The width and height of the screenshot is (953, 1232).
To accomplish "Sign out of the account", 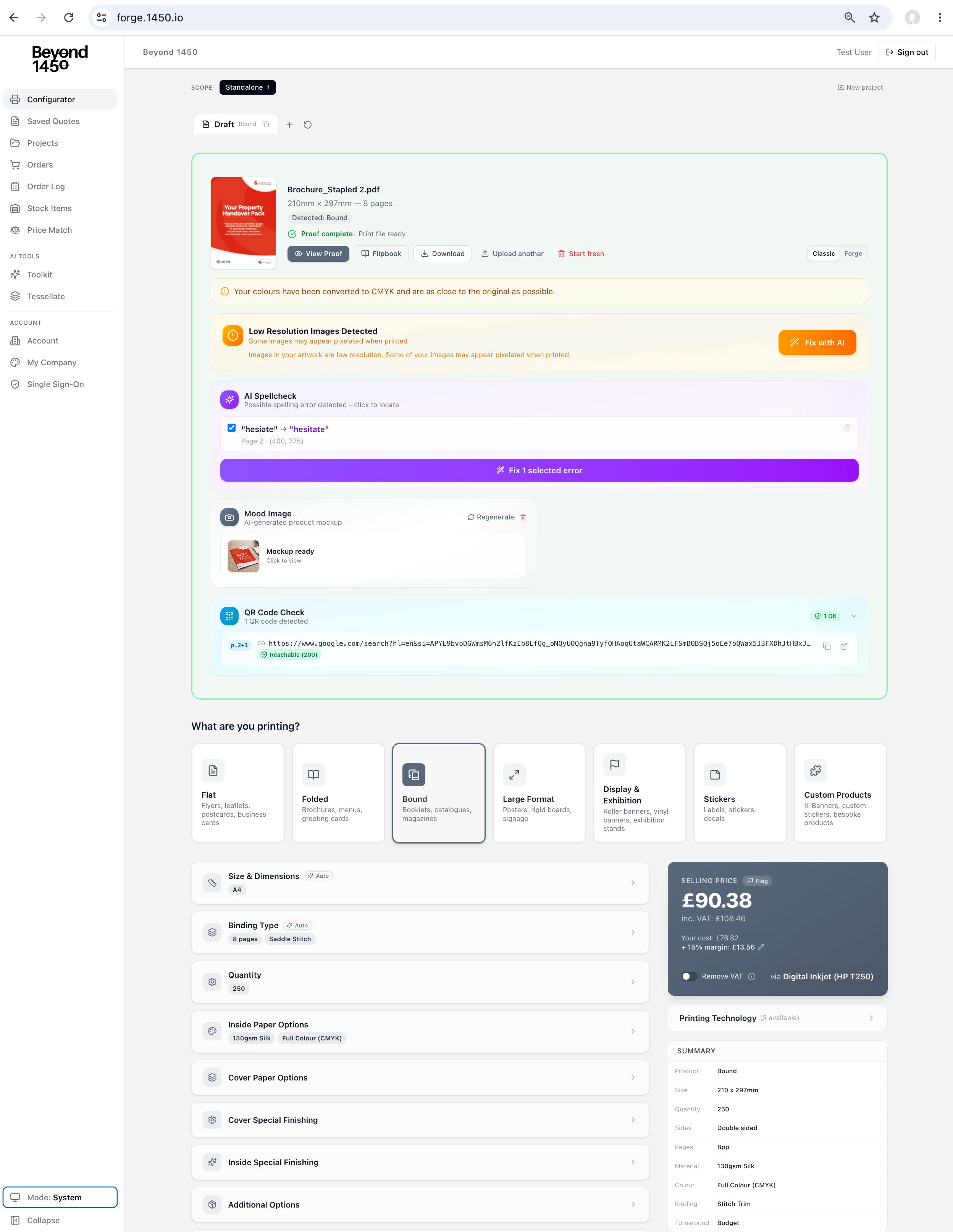I will point(907,52).
